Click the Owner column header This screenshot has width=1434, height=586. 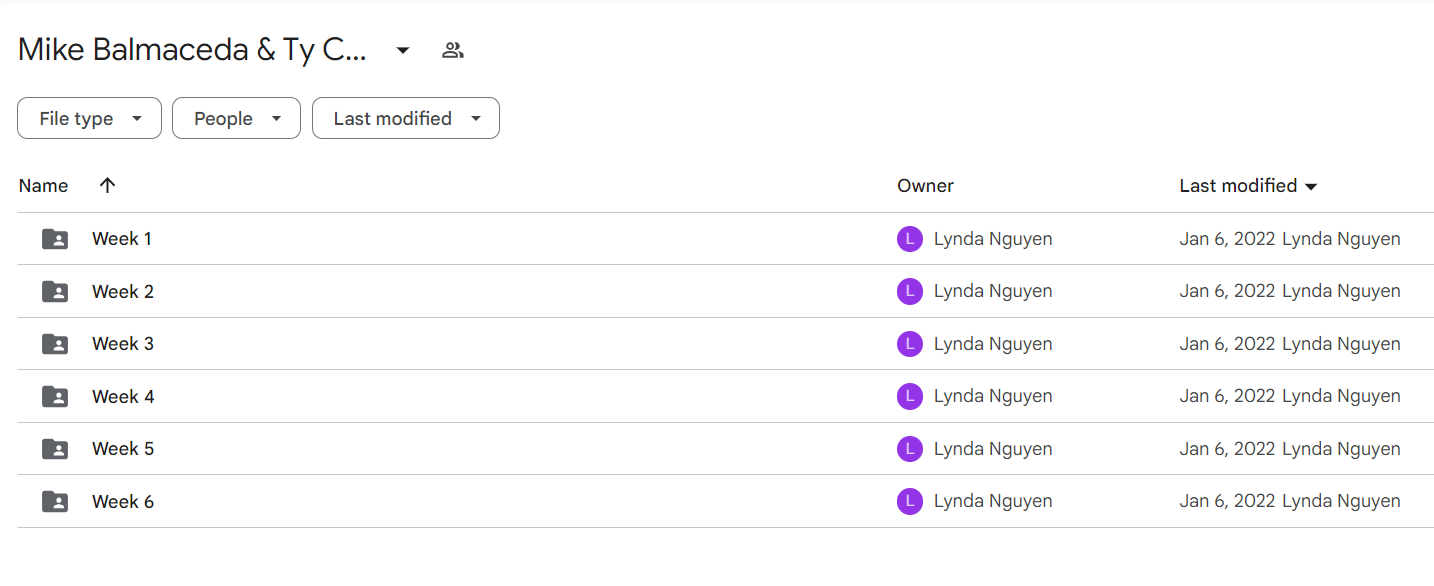pos(925,185)
